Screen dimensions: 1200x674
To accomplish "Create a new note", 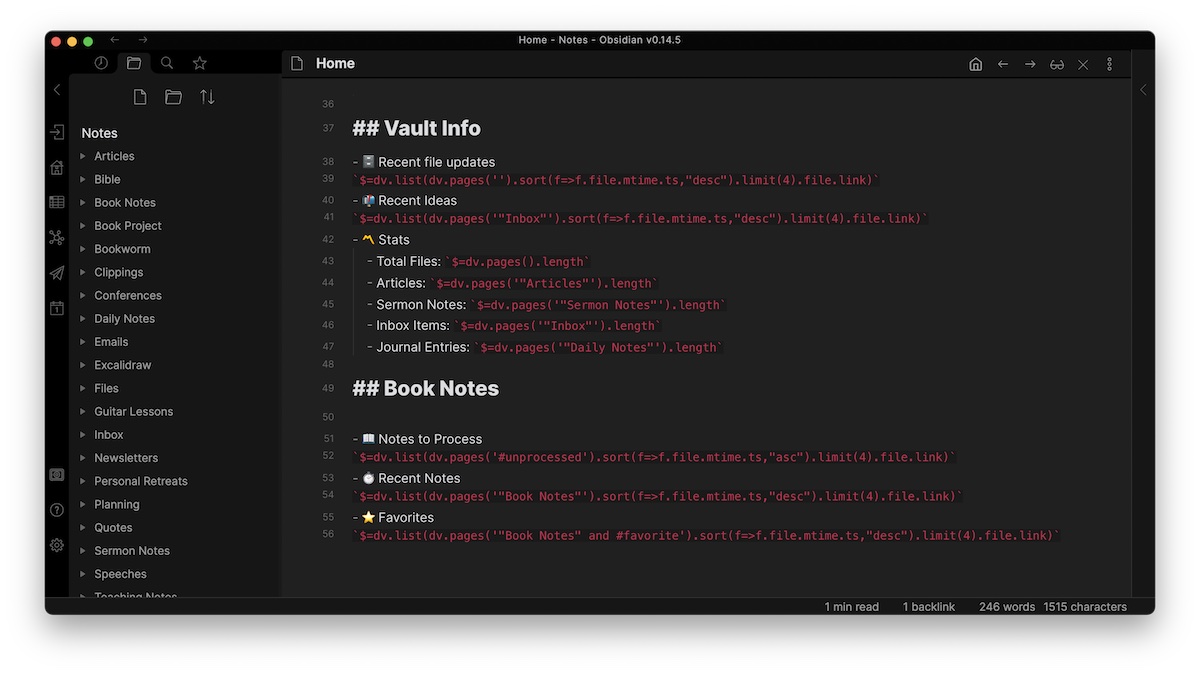I will (x=140, y=97).
